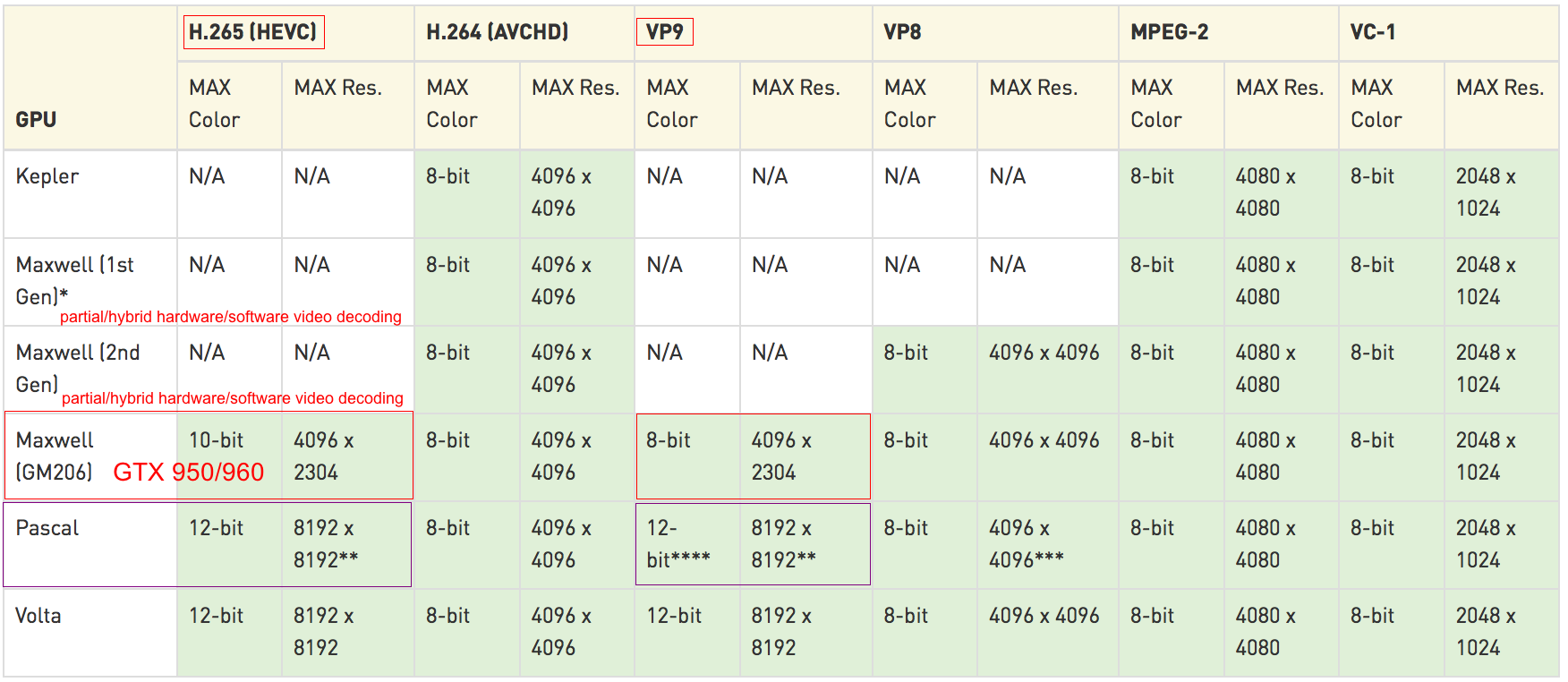Screen dimensions: 1568x682
Task: Click the GPU header cell
Action: [x=36, y=119]
